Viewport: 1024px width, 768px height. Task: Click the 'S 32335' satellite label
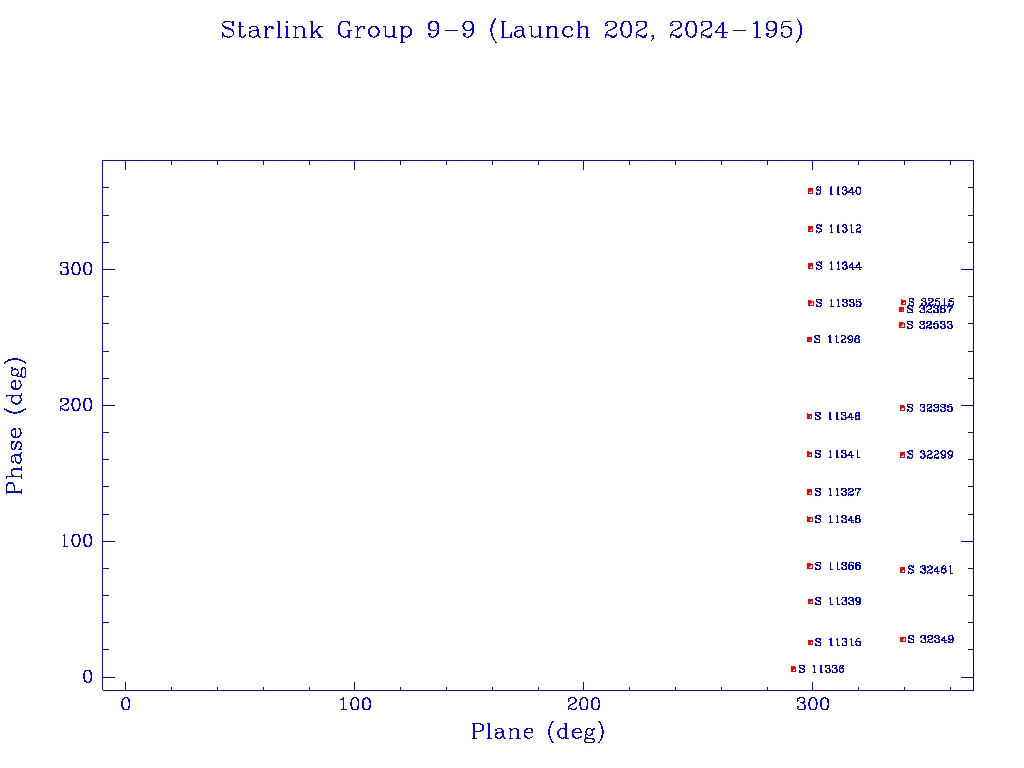[x=929, y=408]
